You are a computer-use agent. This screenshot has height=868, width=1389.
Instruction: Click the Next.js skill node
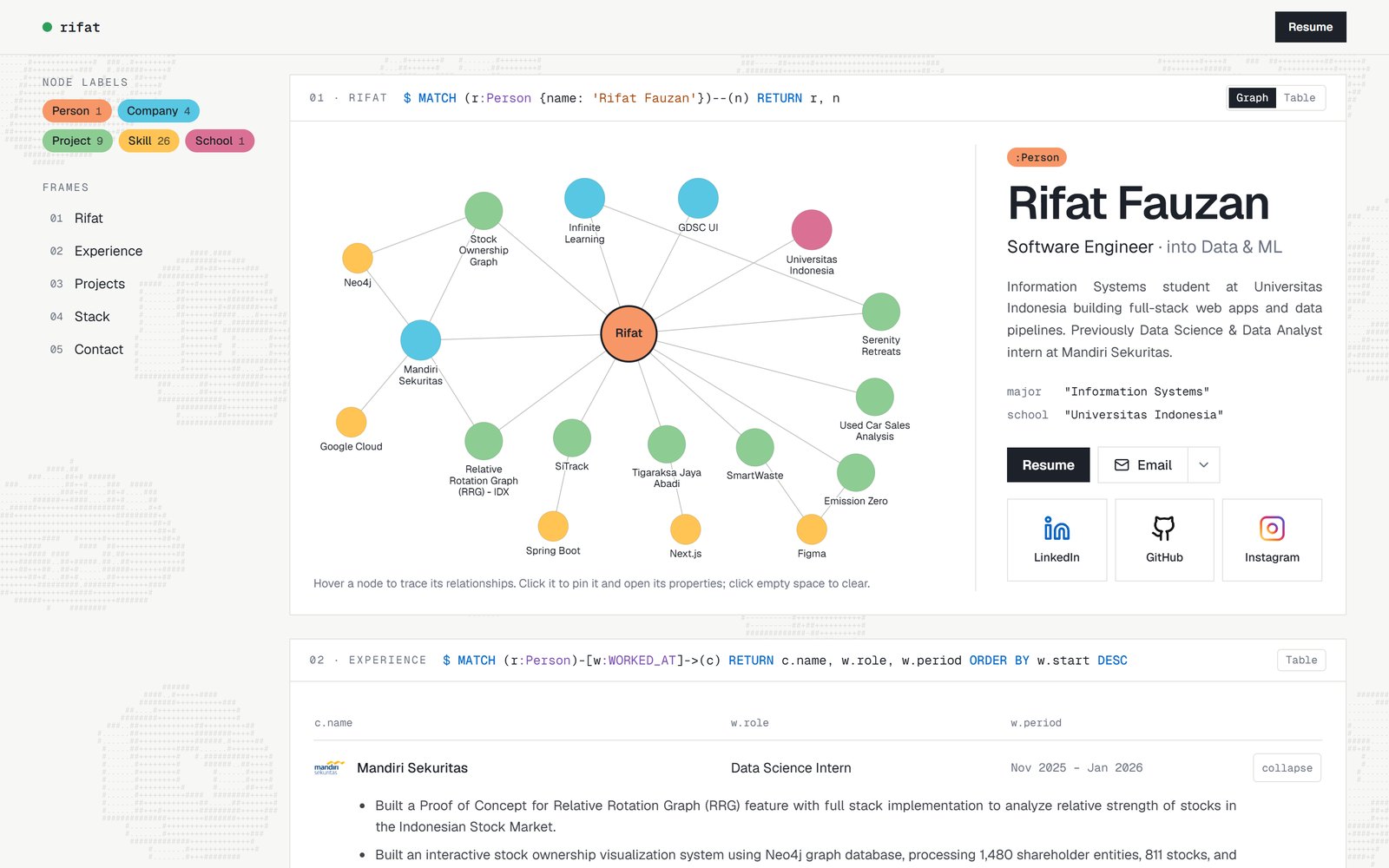[x=686, y=529]
